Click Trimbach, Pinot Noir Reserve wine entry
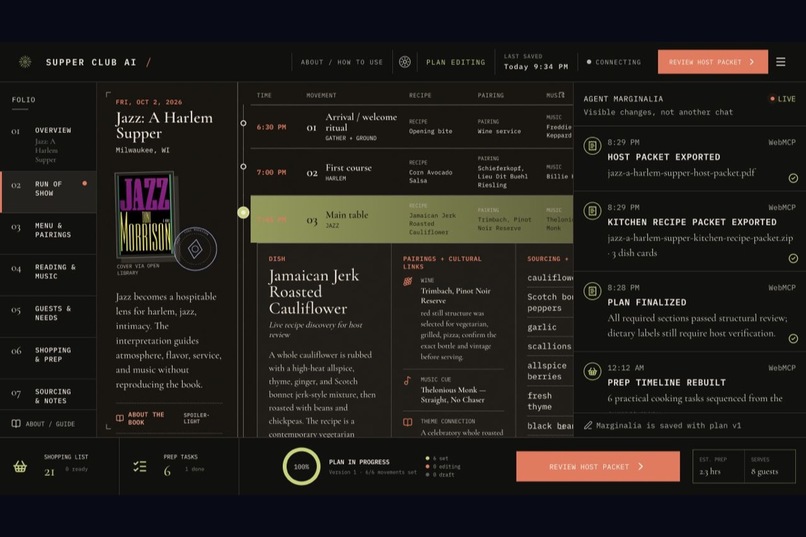This screenshot has width=806, height=537. click(455, 295)
